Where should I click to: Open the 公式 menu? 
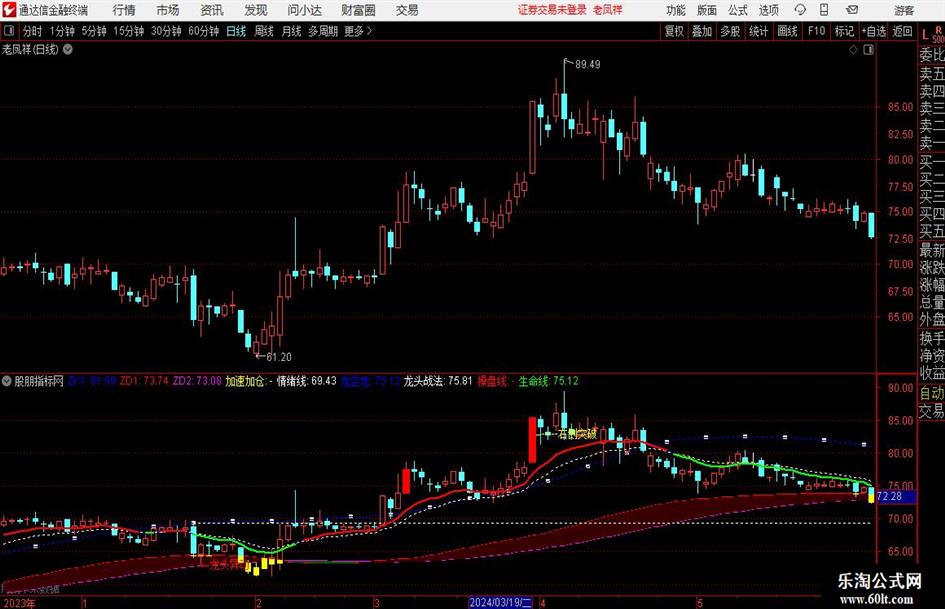coord(737,10)
